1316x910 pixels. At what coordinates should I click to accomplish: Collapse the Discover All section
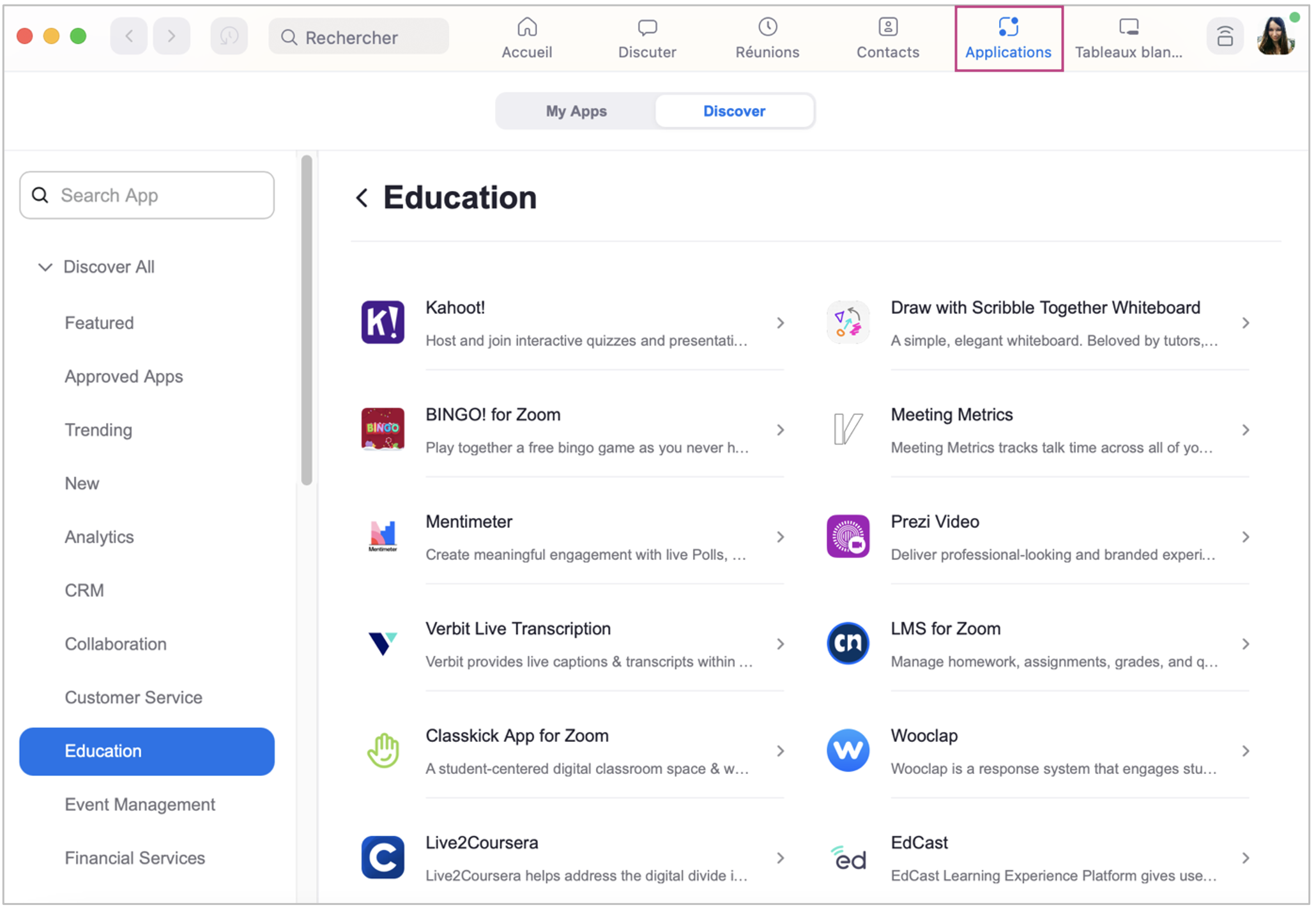[x=45, y=267]
